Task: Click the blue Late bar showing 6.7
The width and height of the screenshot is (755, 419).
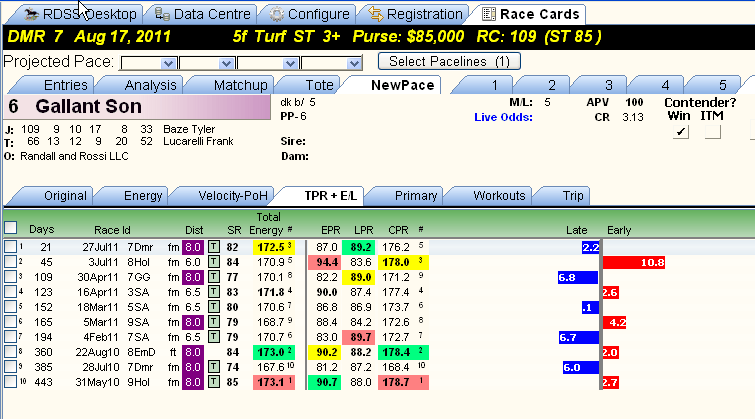Action: tap(578, 338)
